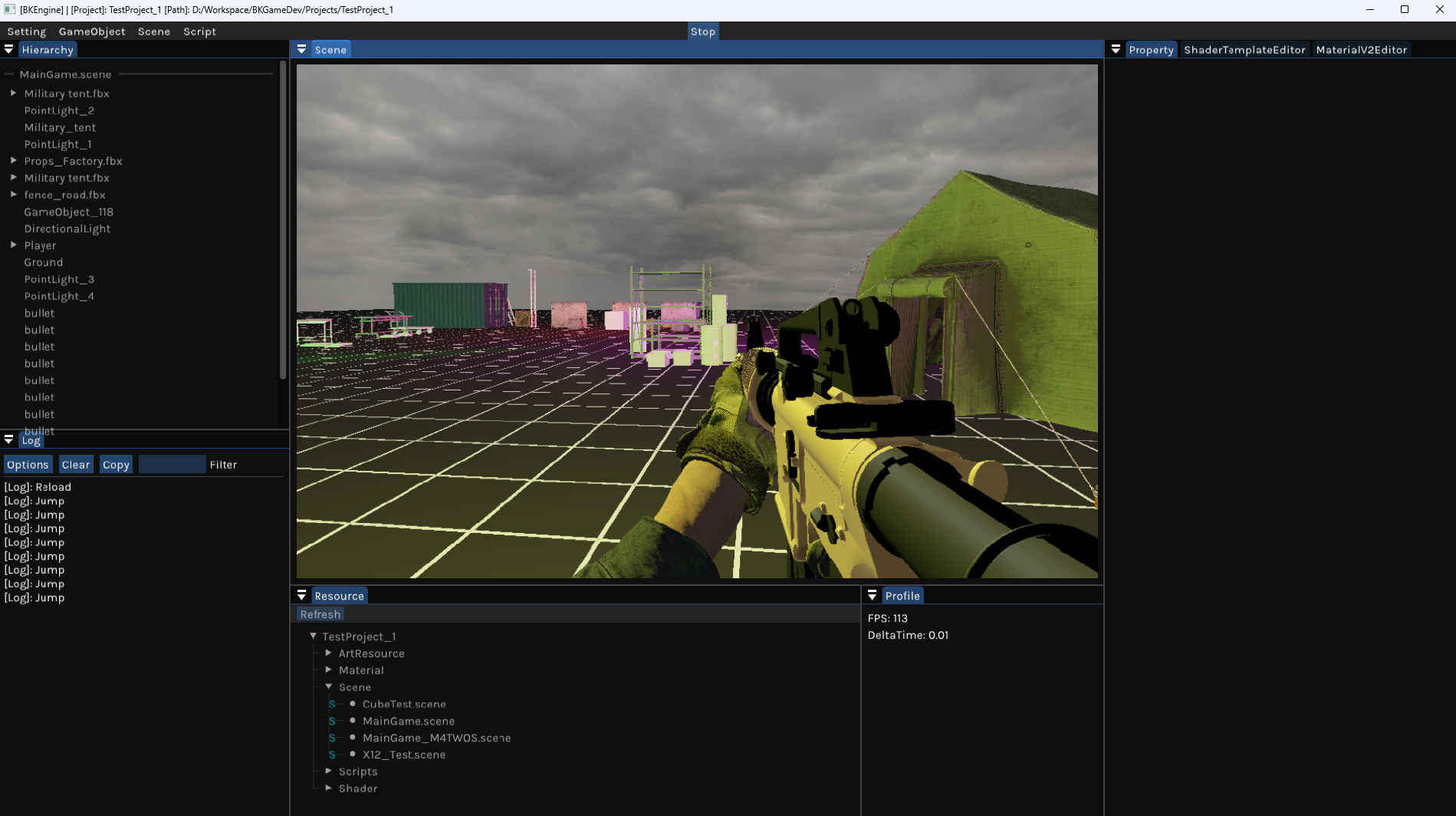
Task: Expand the Player node in Hierarchy
Action: coord(13,245)
